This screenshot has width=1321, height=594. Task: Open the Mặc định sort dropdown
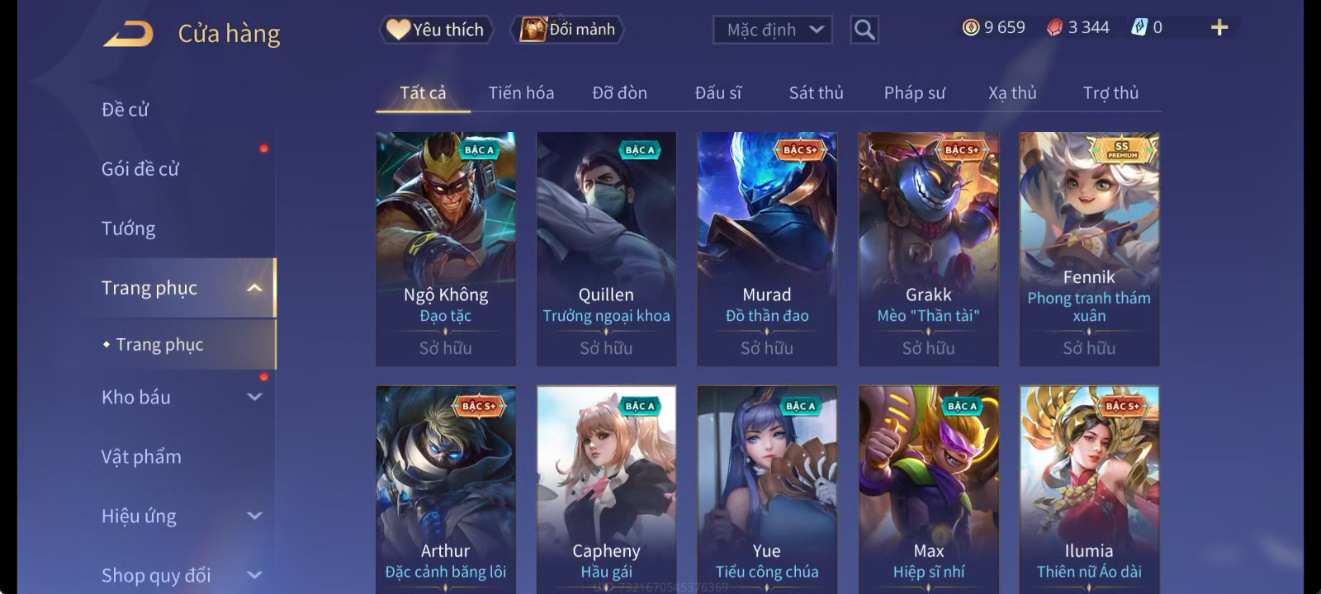pyautogui.click(x=773, y=30)
